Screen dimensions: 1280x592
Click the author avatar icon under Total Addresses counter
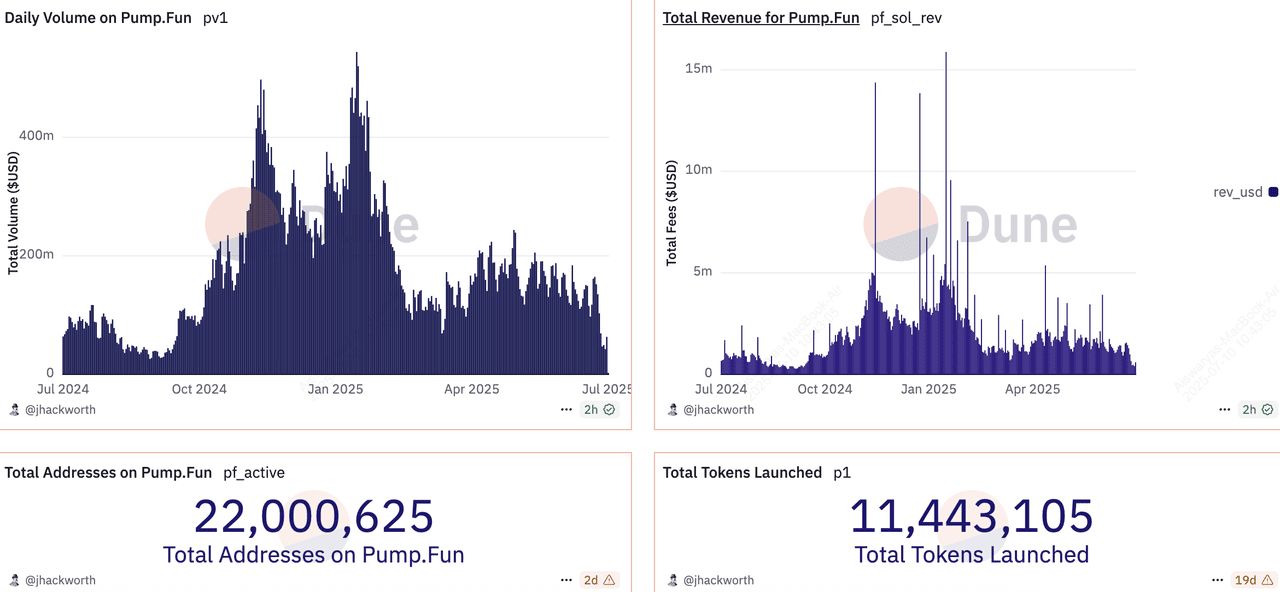[x=13, y=579]
